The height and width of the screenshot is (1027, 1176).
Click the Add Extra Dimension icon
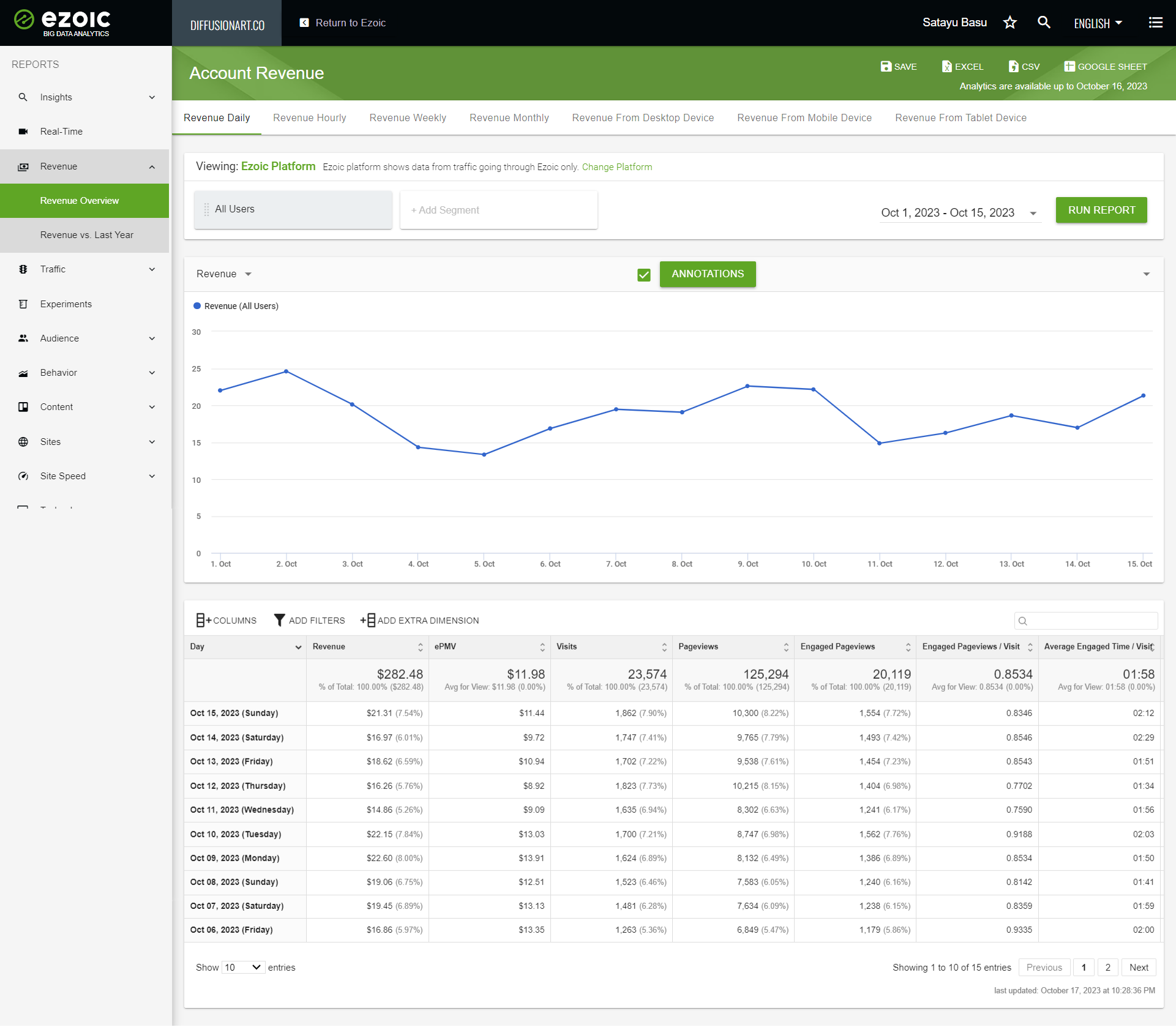click(368, 621)
